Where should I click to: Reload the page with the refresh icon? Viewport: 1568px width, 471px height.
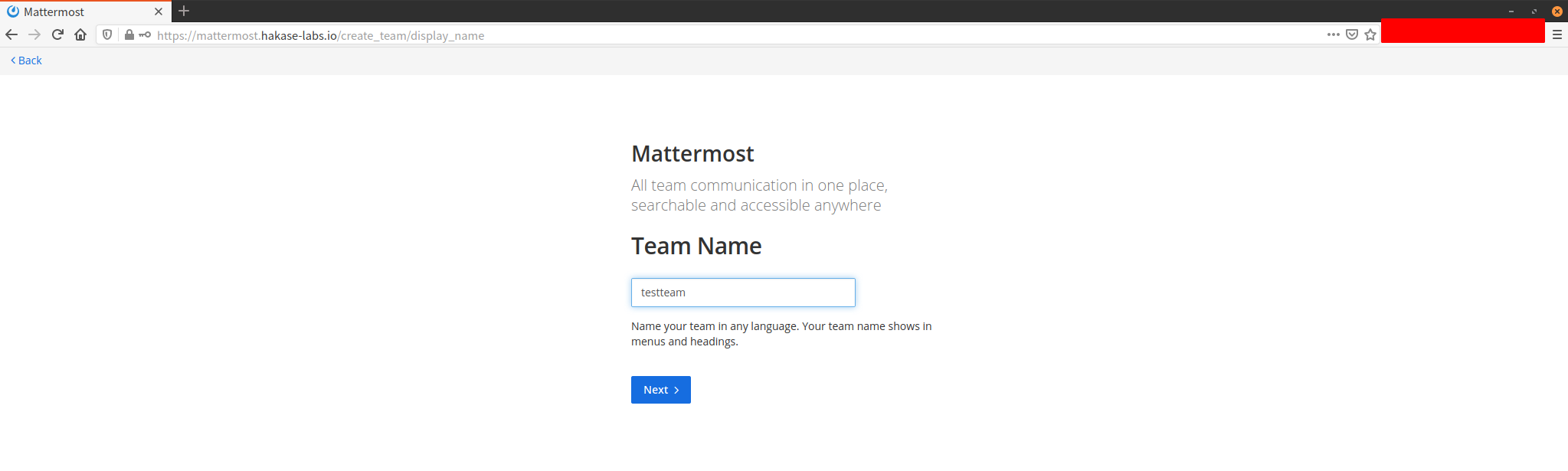[57, 34]
